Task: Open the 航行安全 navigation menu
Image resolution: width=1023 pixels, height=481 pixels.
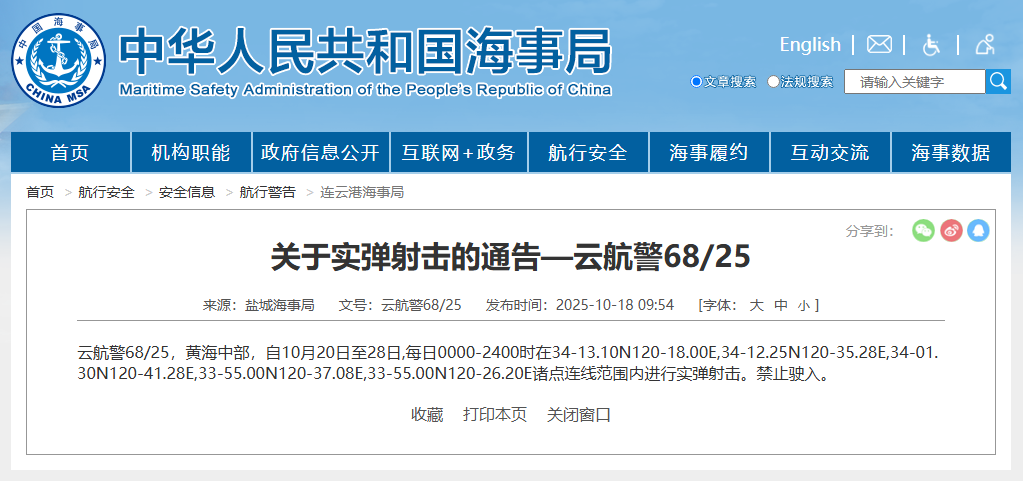Action: [588, 153]
